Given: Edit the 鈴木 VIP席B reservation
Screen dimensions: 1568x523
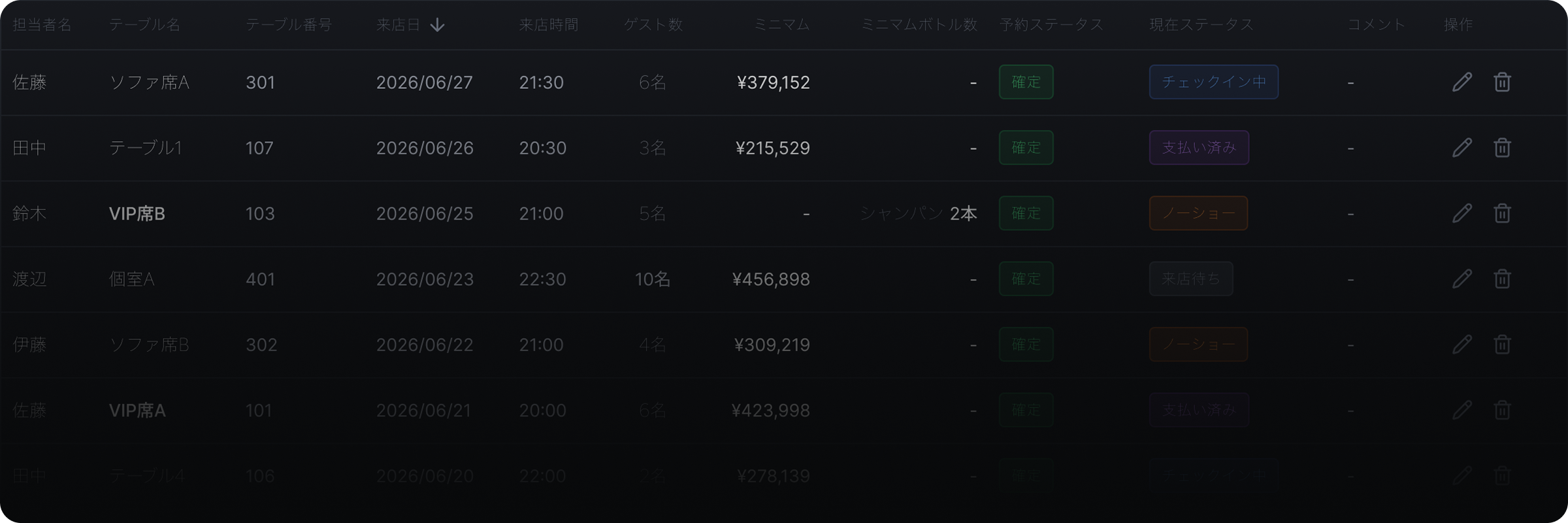Looking at the screenshot, I should 1462,213.
